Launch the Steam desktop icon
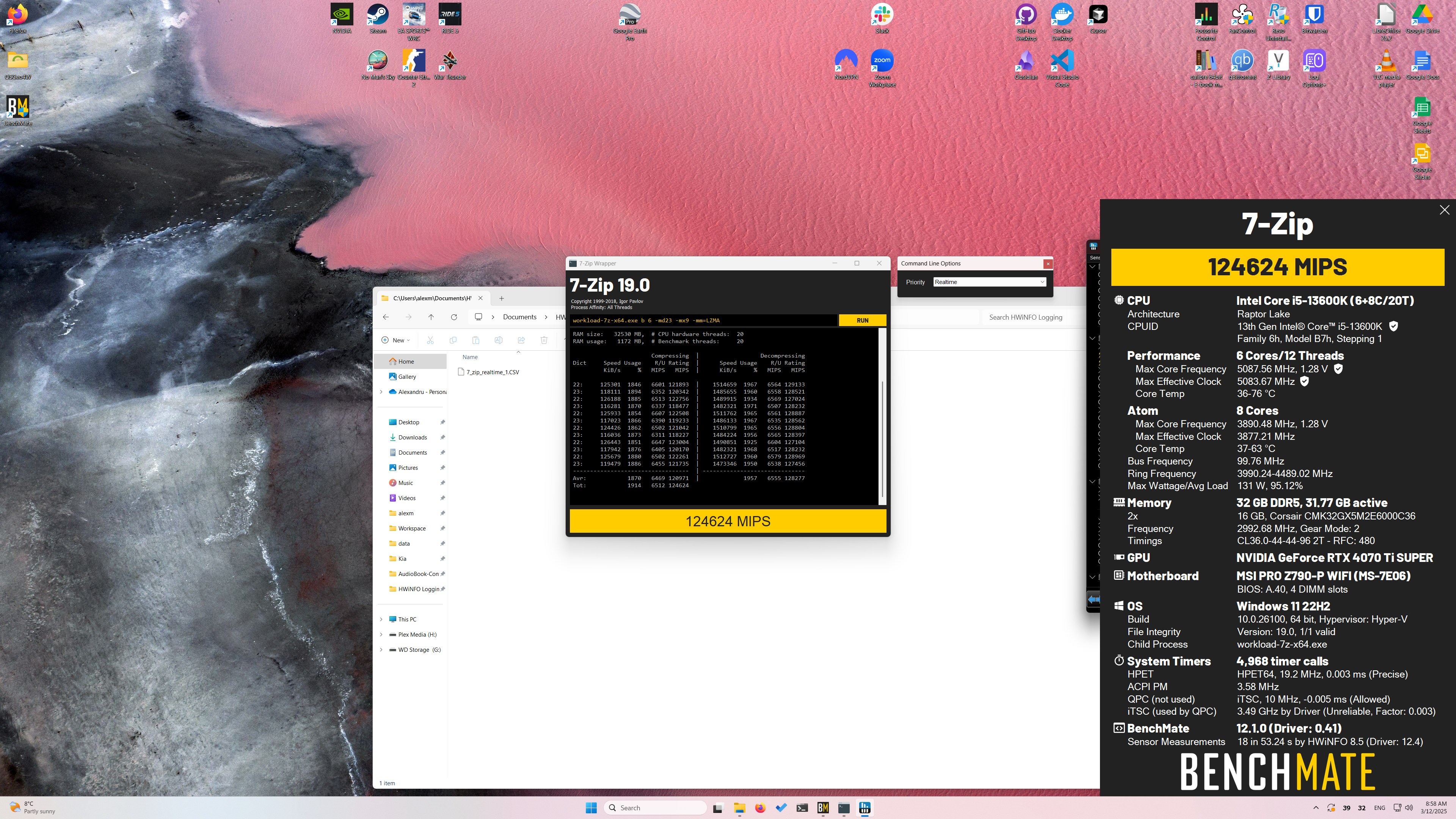Viewport: 1456px width, 819px height. (x=378, y=18)
